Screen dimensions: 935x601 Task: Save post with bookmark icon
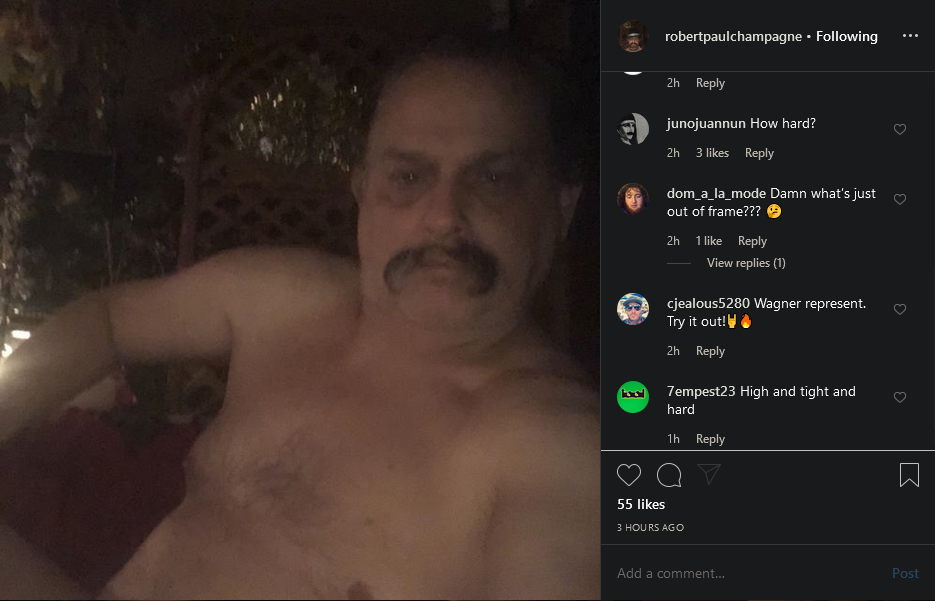click(x=909, y=475)
